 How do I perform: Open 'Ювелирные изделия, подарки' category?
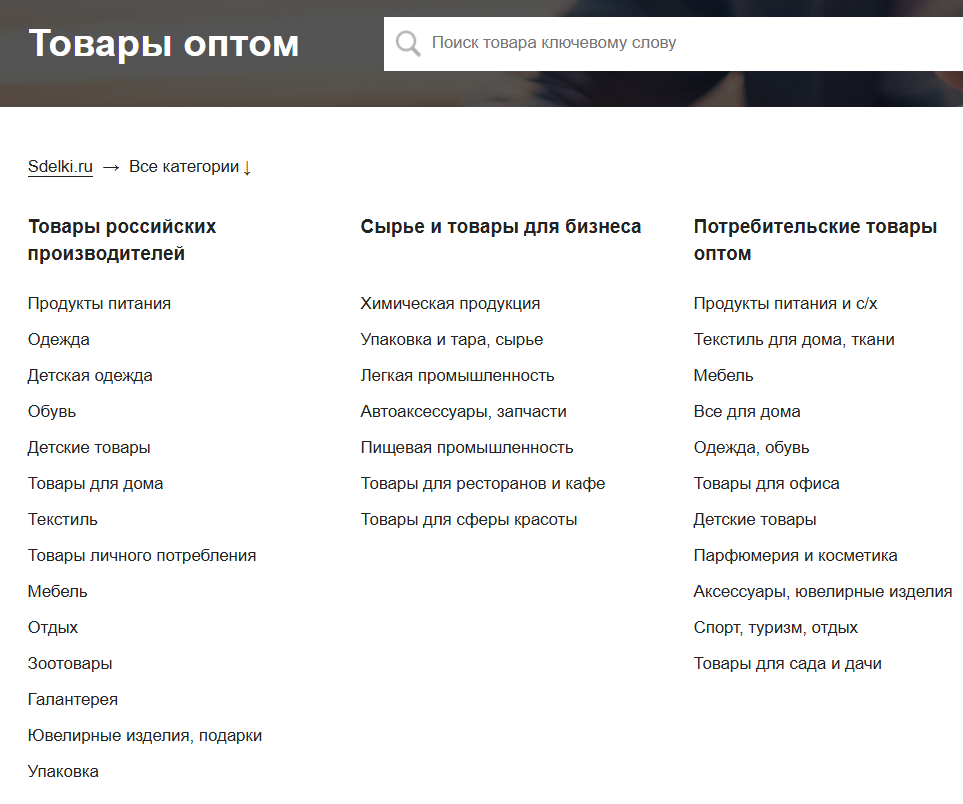[x=145, y=735]
